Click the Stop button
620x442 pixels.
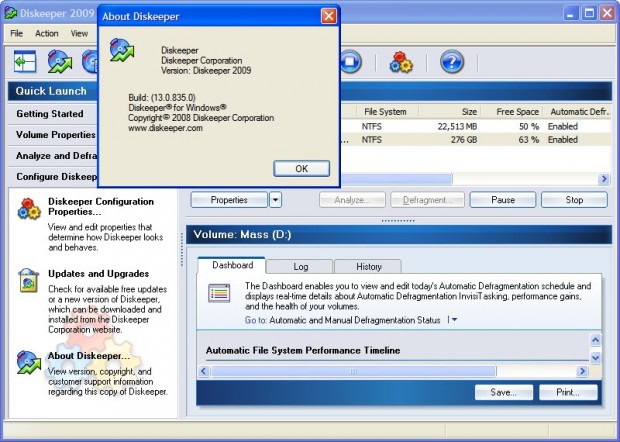coord(574,200)
